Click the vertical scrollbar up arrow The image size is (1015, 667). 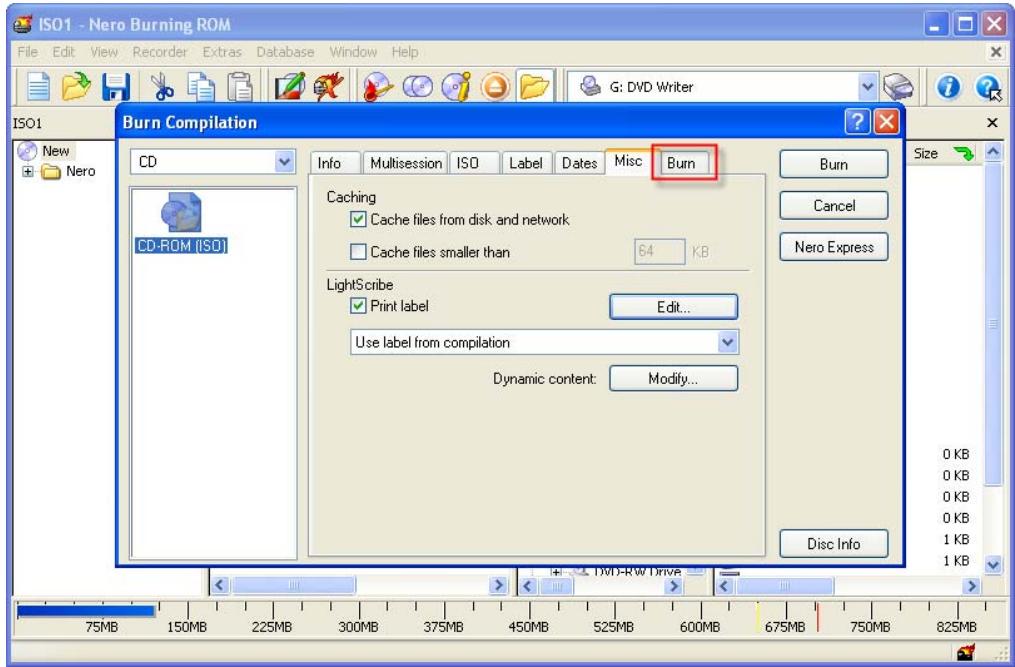[994, 152]
